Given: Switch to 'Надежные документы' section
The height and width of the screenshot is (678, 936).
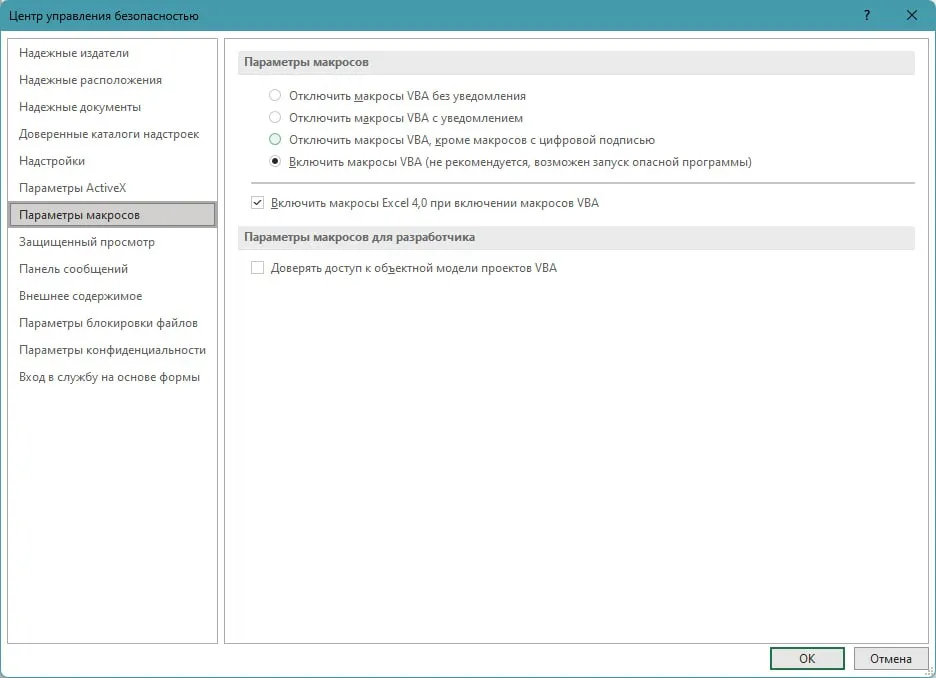Looking at the screenshot, I should (80, 107).
